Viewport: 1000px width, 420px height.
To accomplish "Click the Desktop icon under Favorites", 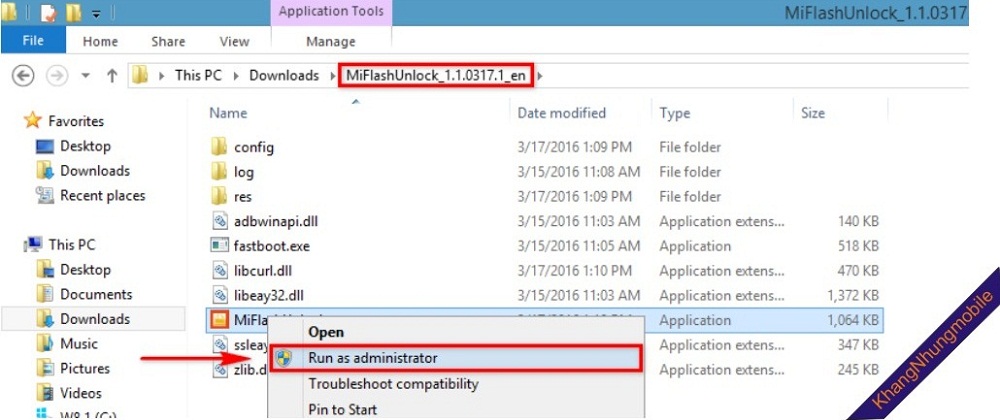I will (45, 147).
